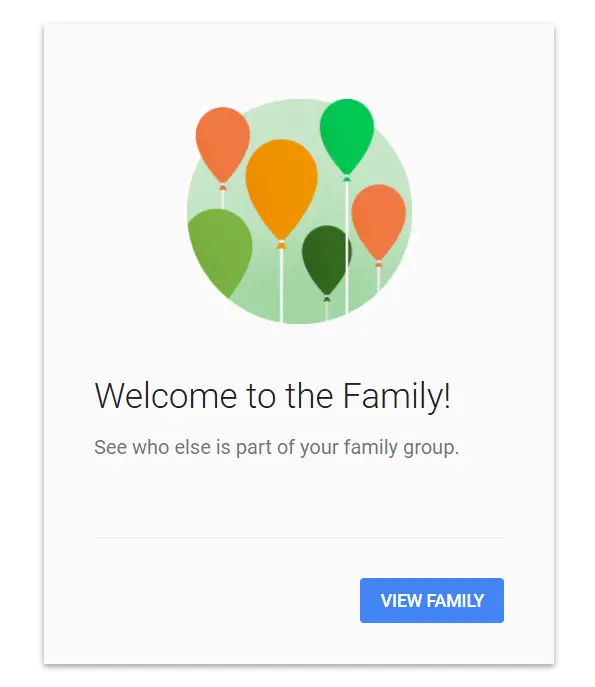
Task: Click the knot beneath the large orange balloon
Action: [281, 244]
